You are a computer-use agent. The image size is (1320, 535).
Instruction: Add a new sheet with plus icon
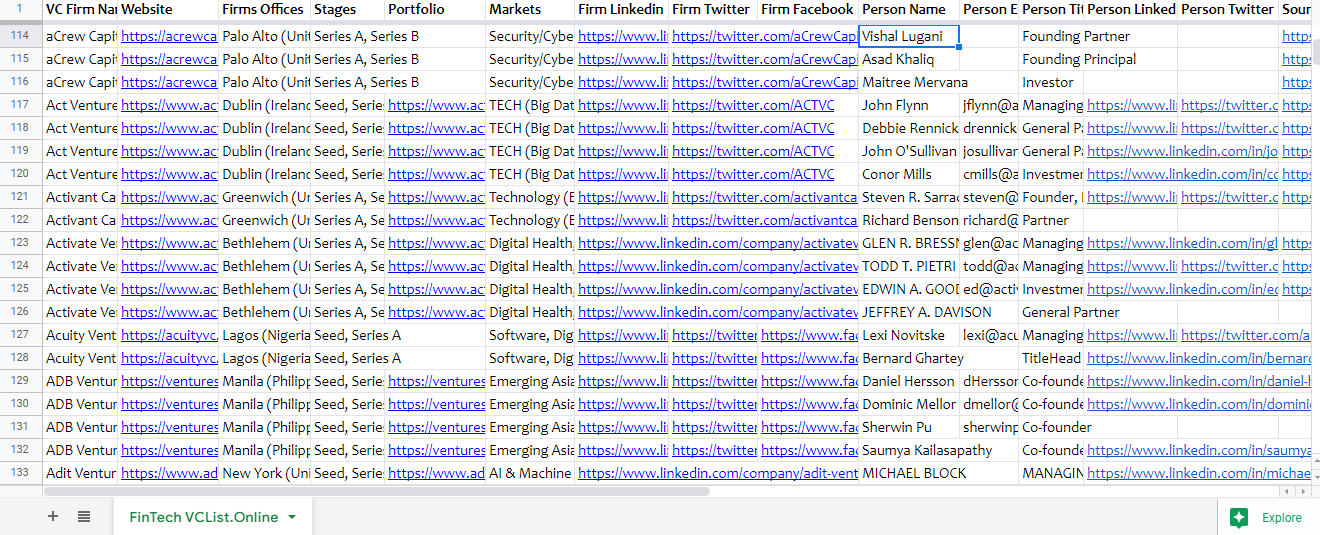click(53, 517)
